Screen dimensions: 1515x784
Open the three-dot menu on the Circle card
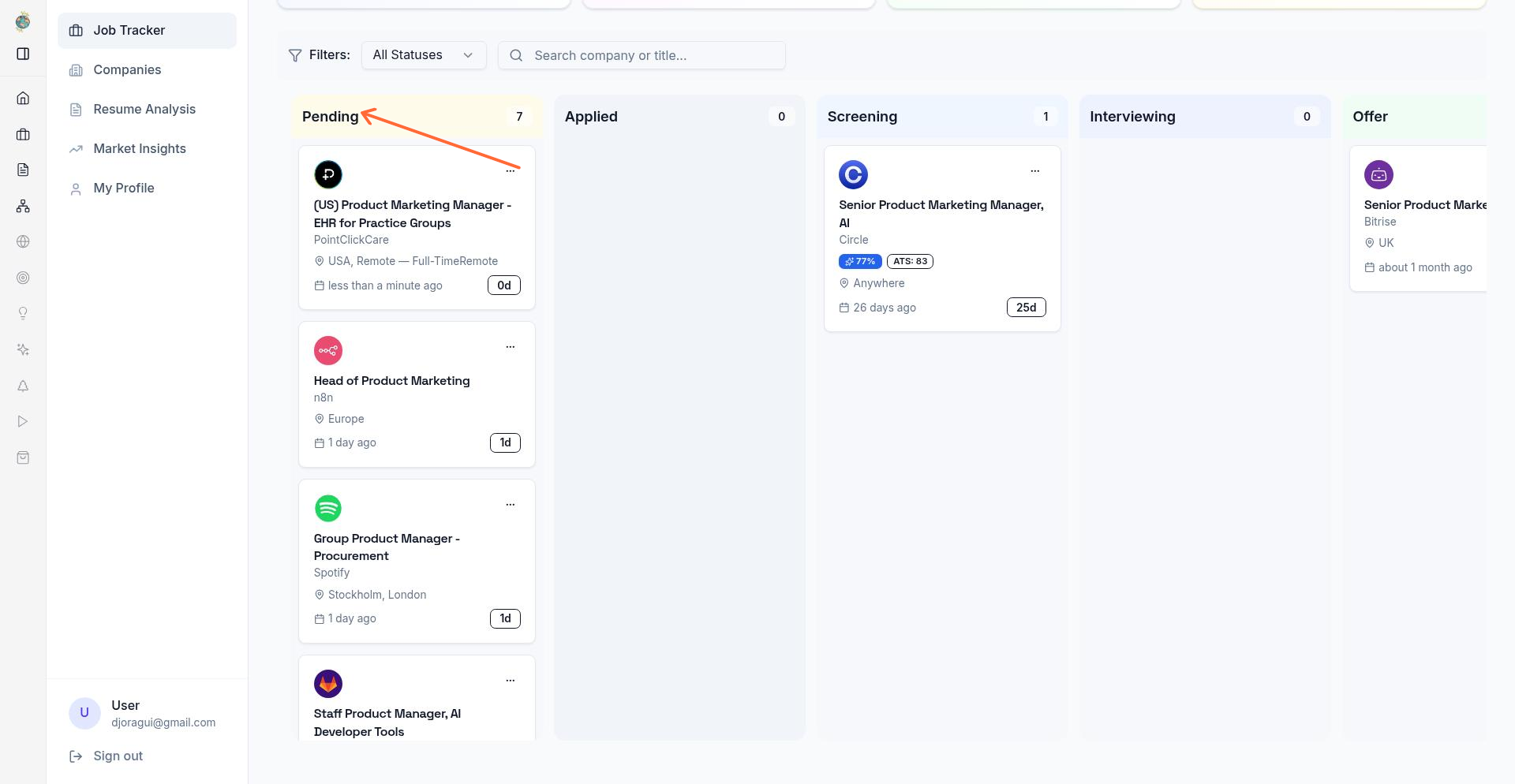[x=1034, y=171]
